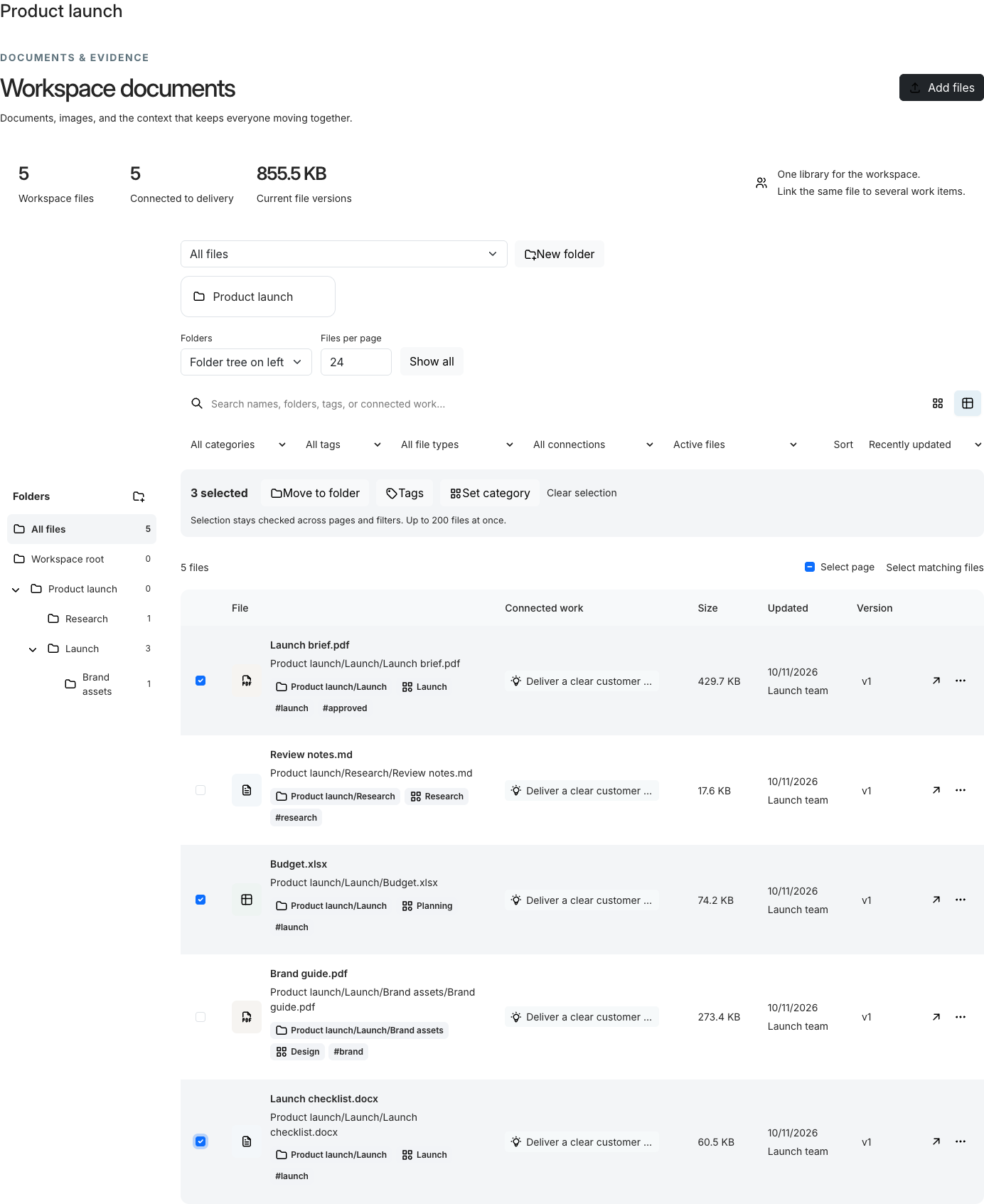Open the All categories filter
This screenshot has width=984, height=1204.
pos(238,444)
